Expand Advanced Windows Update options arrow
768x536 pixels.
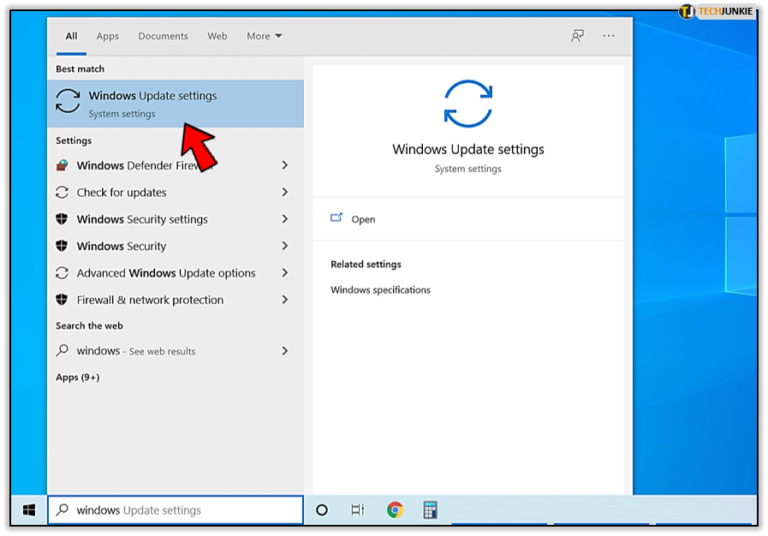pos(285,273)
